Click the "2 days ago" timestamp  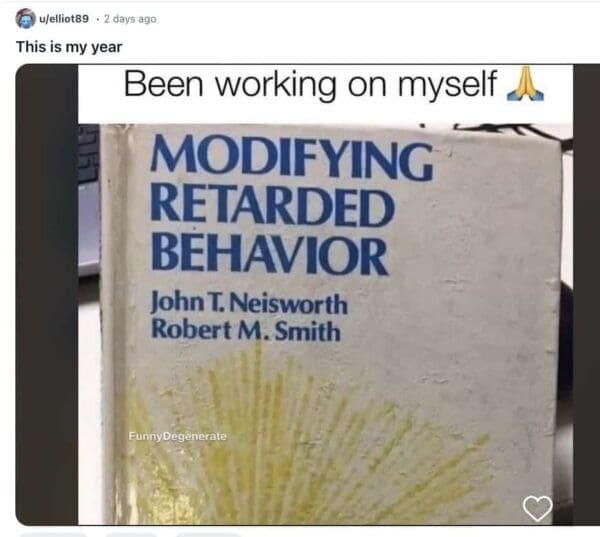click(x=130, y=19)
